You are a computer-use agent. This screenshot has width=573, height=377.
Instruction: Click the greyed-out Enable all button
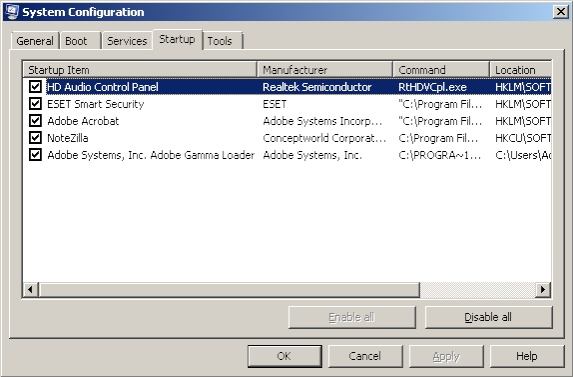click(352, 317)
